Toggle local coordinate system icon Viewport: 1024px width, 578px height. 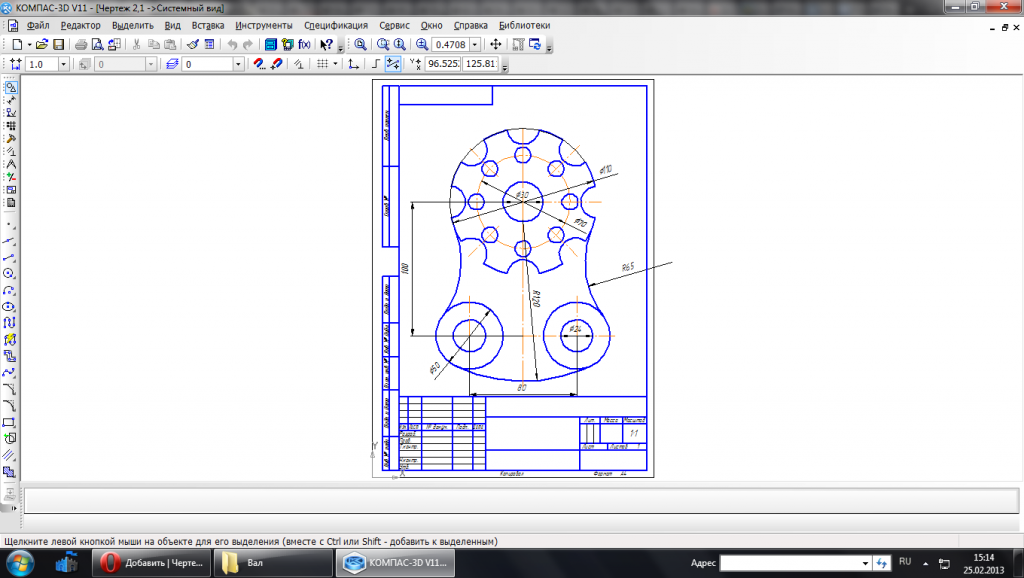pyautogui.click(x=353, y=64)
